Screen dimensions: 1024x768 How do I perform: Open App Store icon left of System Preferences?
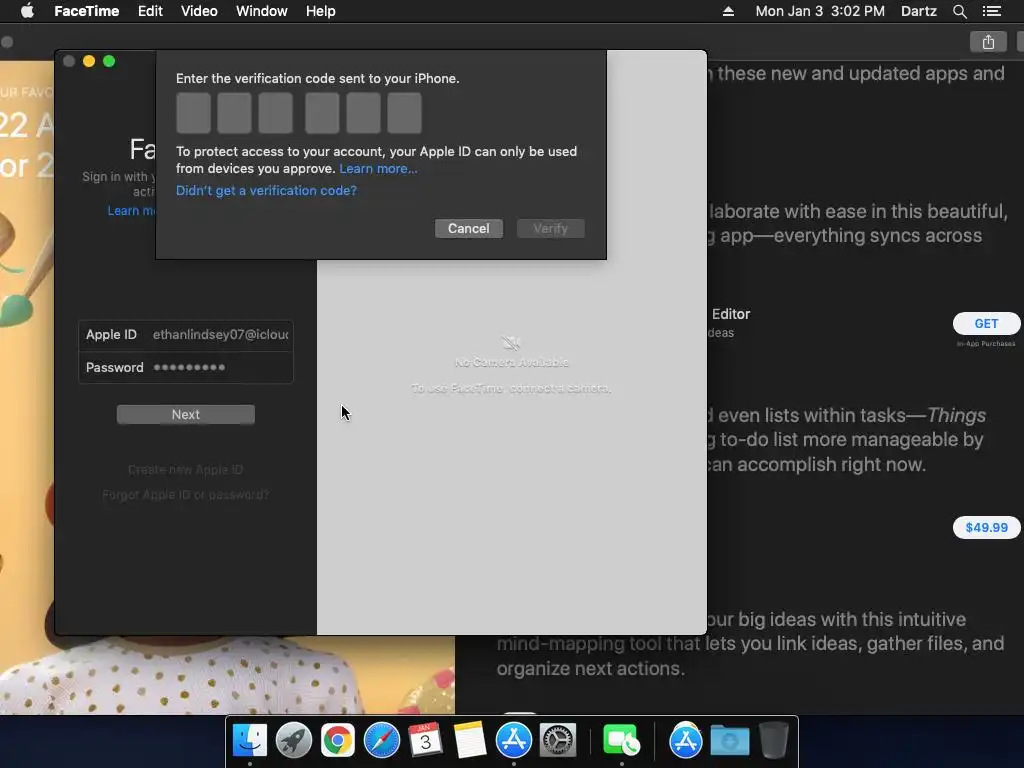point(514,741)
